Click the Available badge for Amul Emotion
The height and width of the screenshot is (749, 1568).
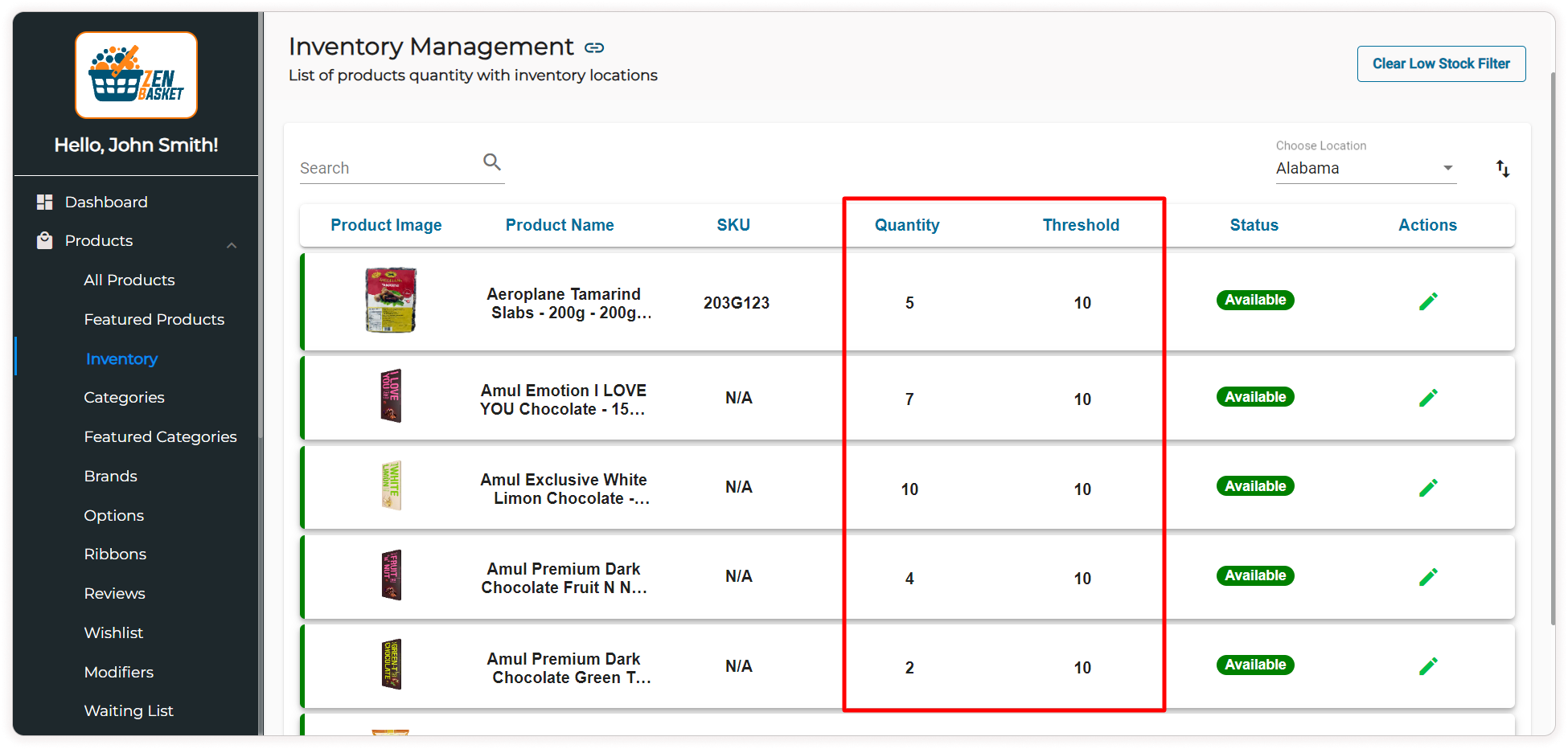coord(1255,397)
